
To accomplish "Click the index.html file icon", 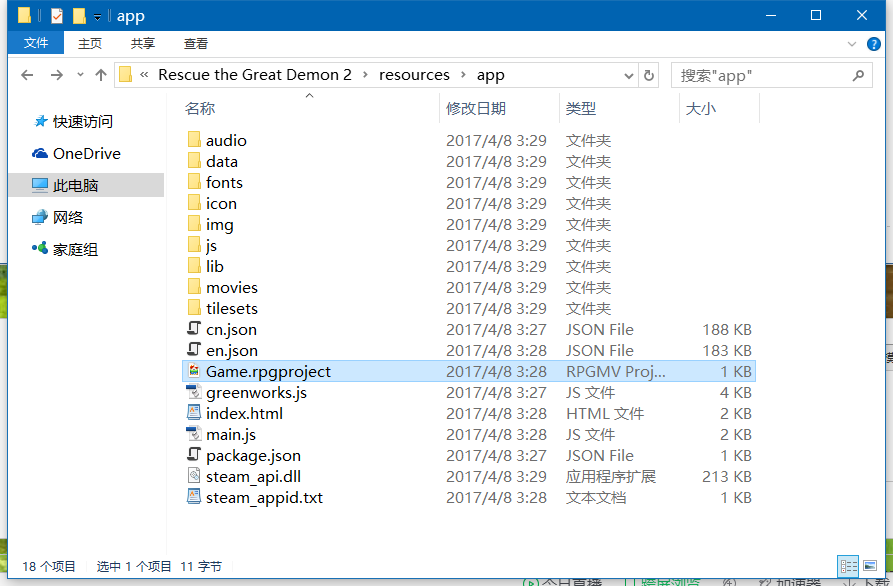I will pos(194,413).
